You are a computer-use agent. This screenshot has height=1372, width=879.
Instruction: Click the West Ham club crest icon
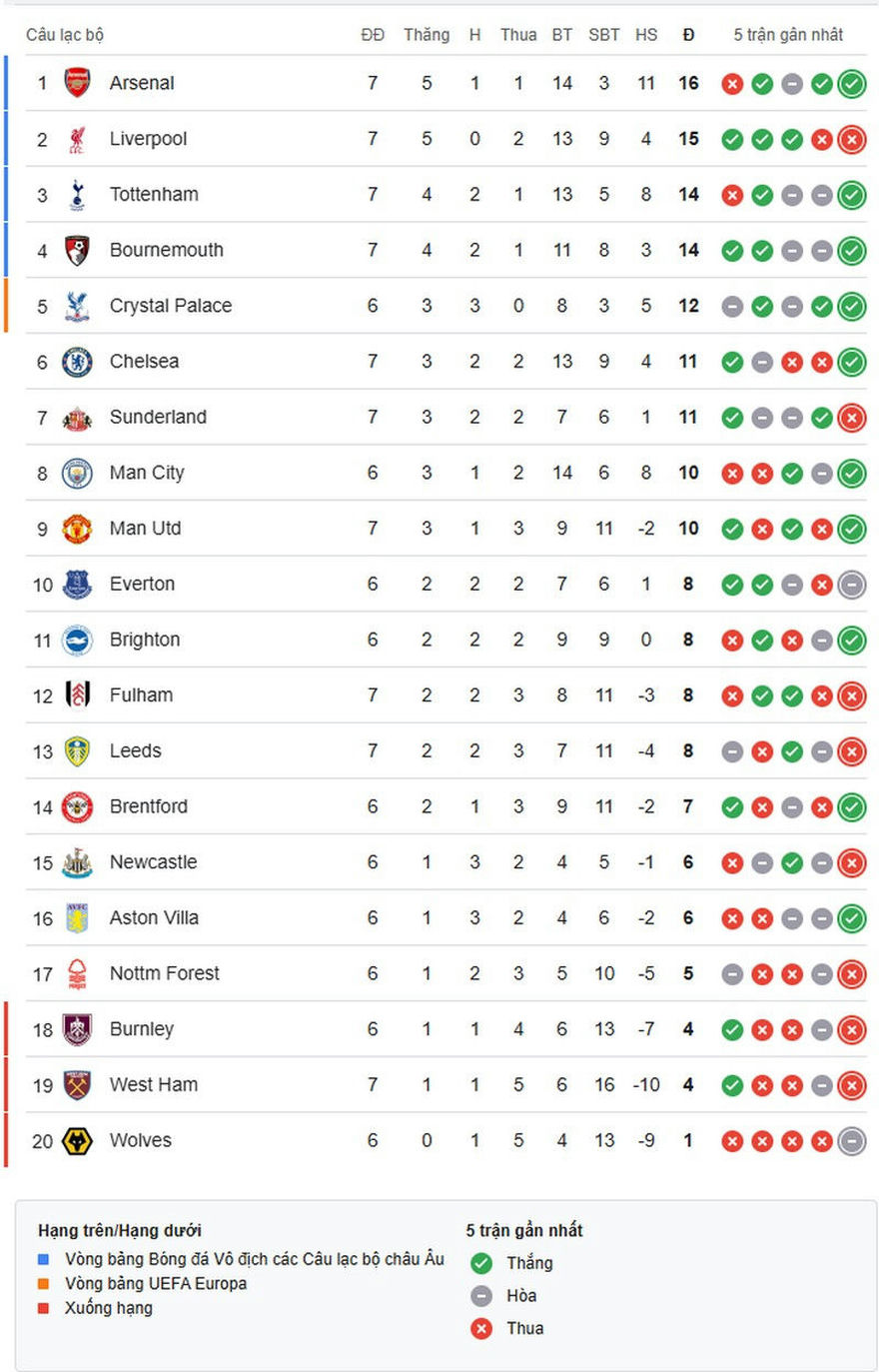(77, 1085)
